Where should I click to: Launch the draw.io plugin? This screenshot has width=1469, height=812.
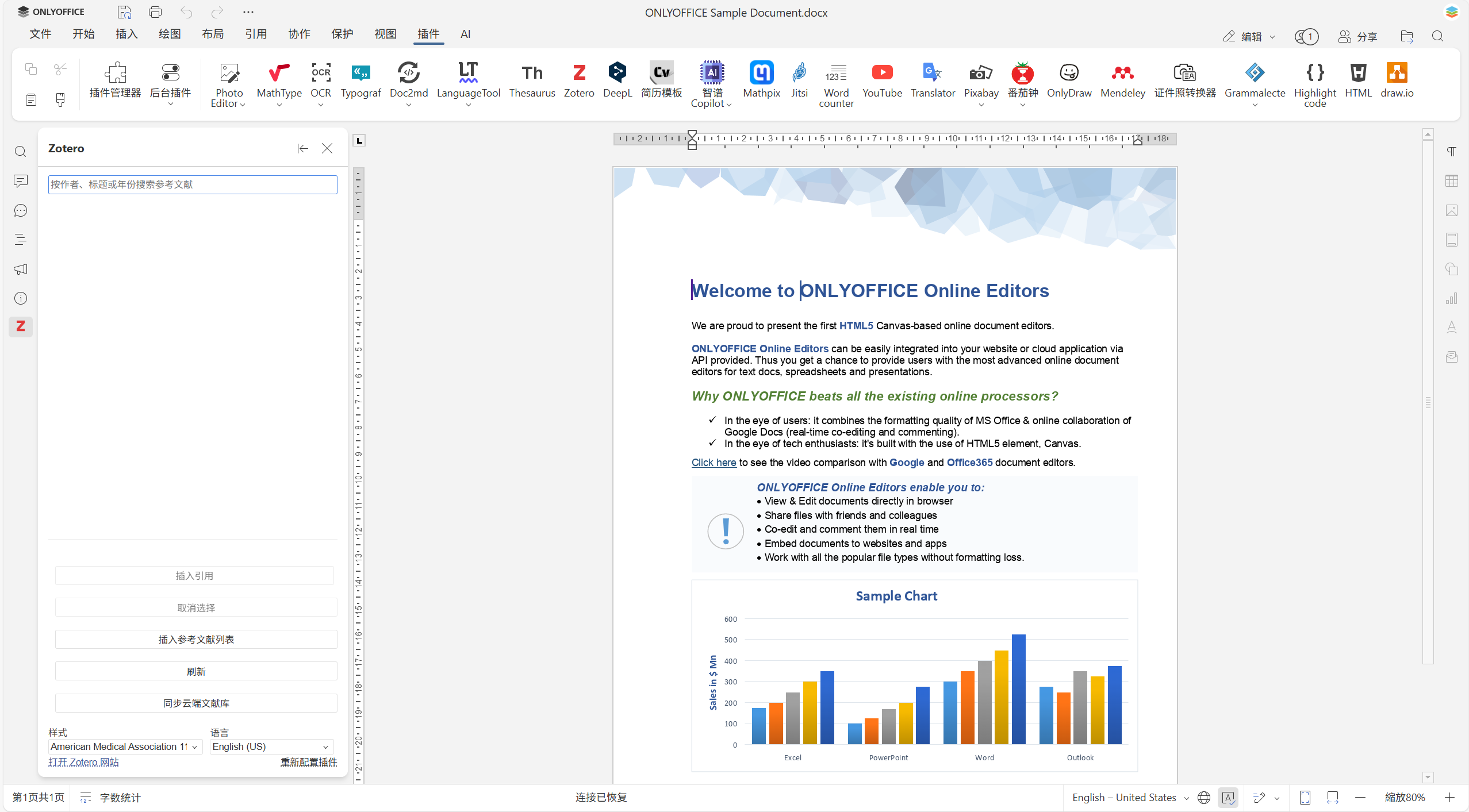click(x=1397, y=81)
